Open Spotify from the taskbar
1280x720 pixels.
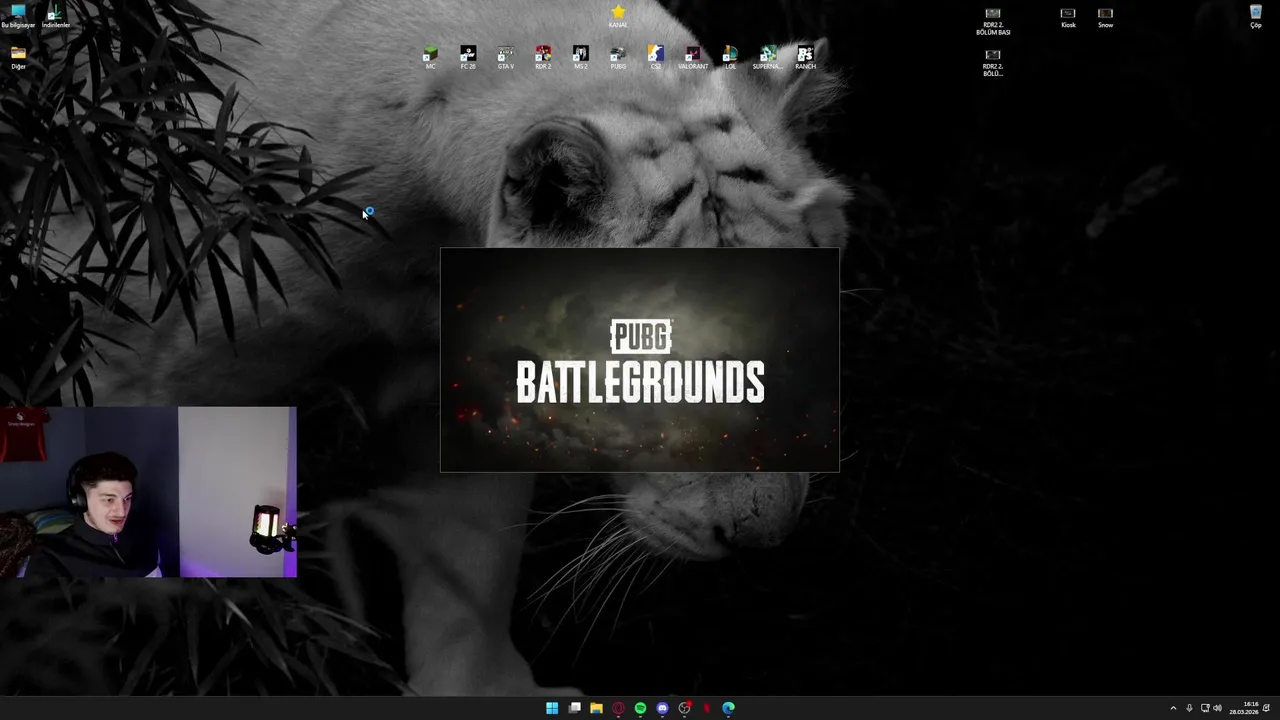[640, 708]
